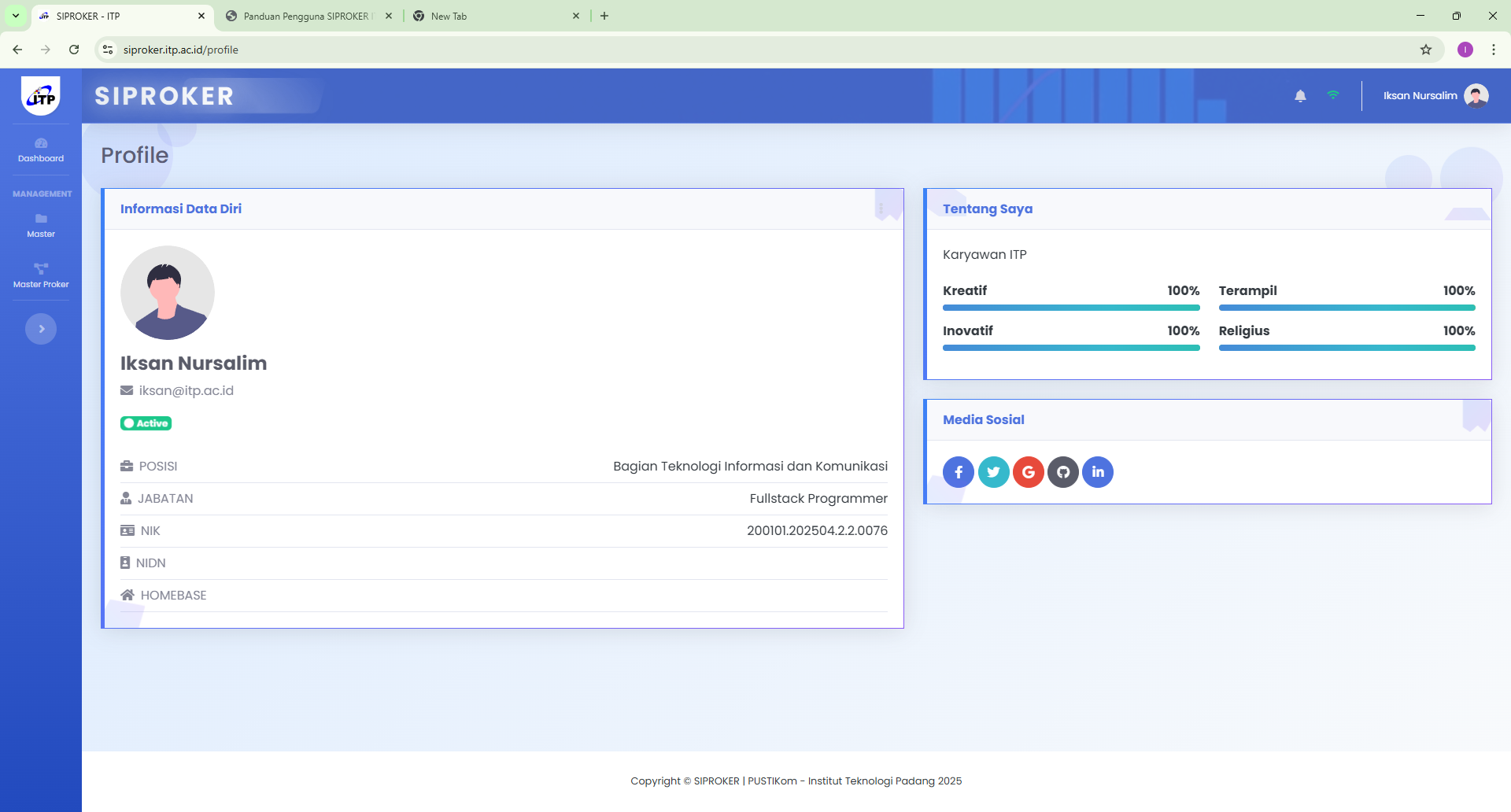The image size is (1511, 812).
Task: Bookmark this page with the star icon
Action: point(1425,50)
